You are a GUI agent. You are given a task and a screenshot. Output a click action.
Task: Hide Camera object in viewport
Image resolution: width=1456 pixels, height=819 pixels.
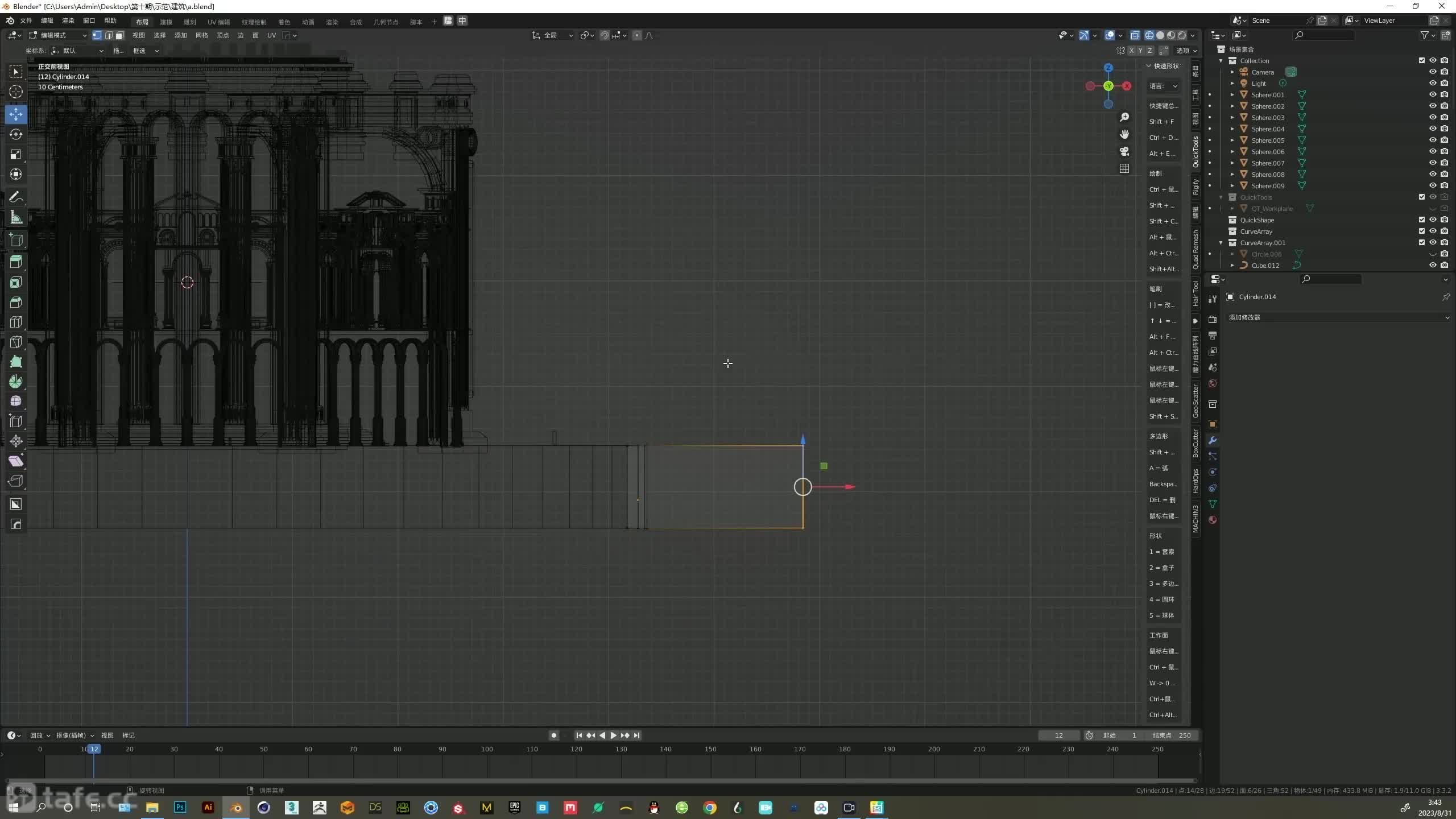pos(1433,72)
